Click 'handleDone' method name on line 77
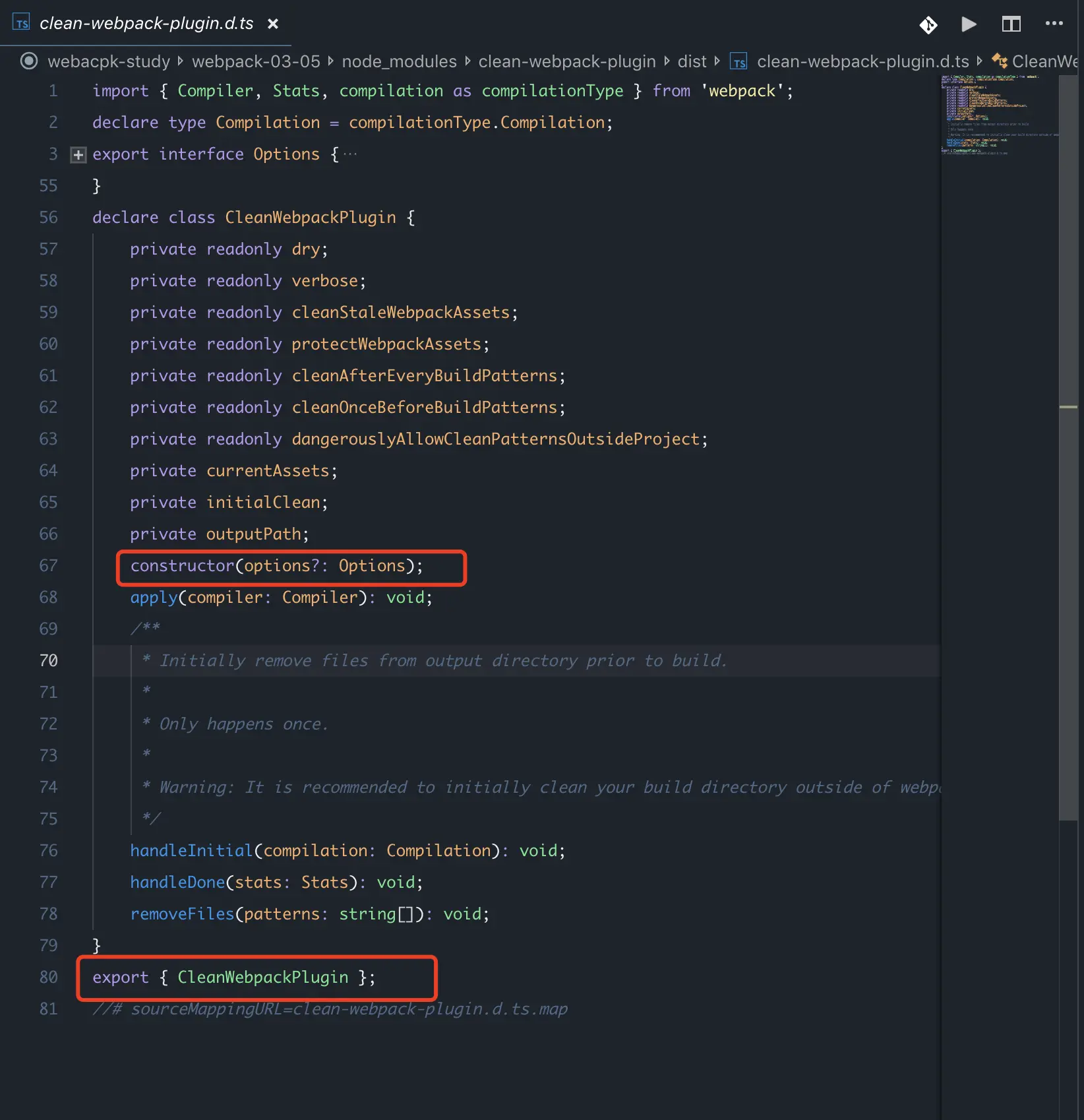 [177, 883]
